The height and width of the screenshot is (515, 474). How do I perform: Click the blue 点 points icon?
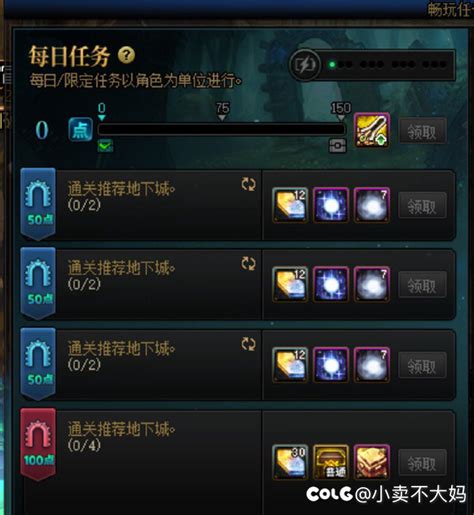(81, 130)
